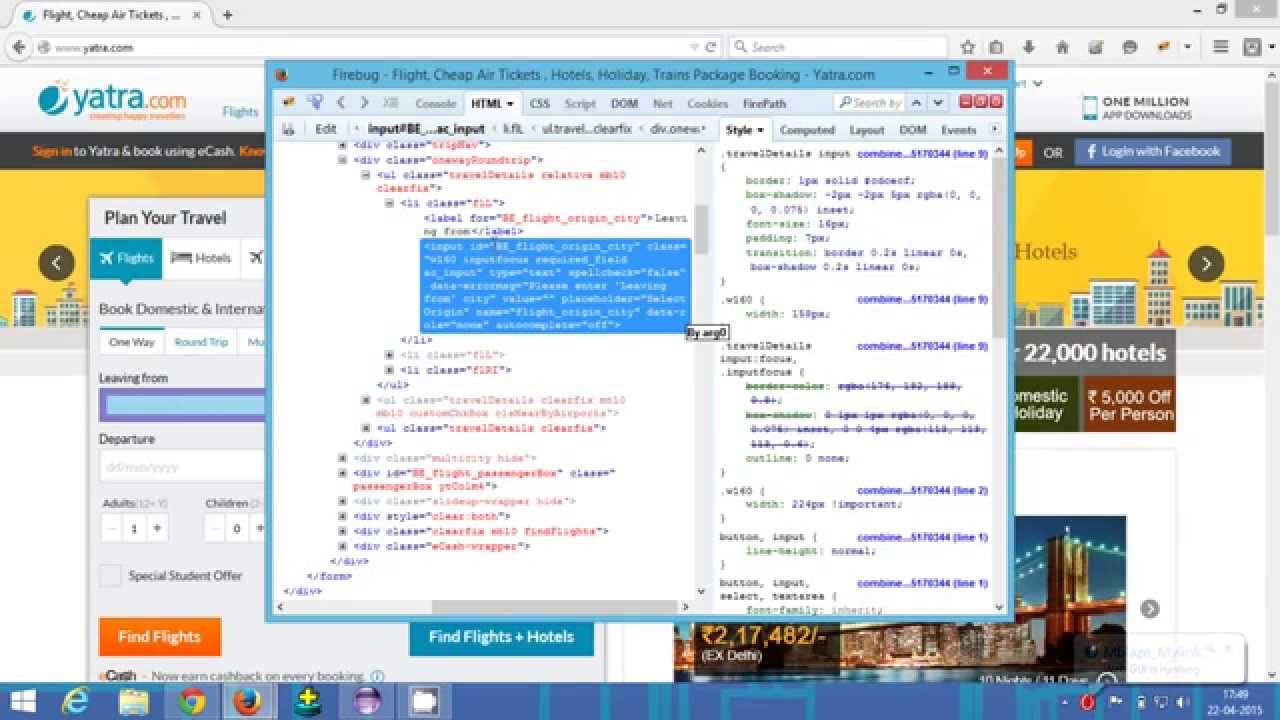Open the Flights top navigation link
The height and width of the screenshot is (720, 1280).
pyautogui.click(x=240, y=112)
